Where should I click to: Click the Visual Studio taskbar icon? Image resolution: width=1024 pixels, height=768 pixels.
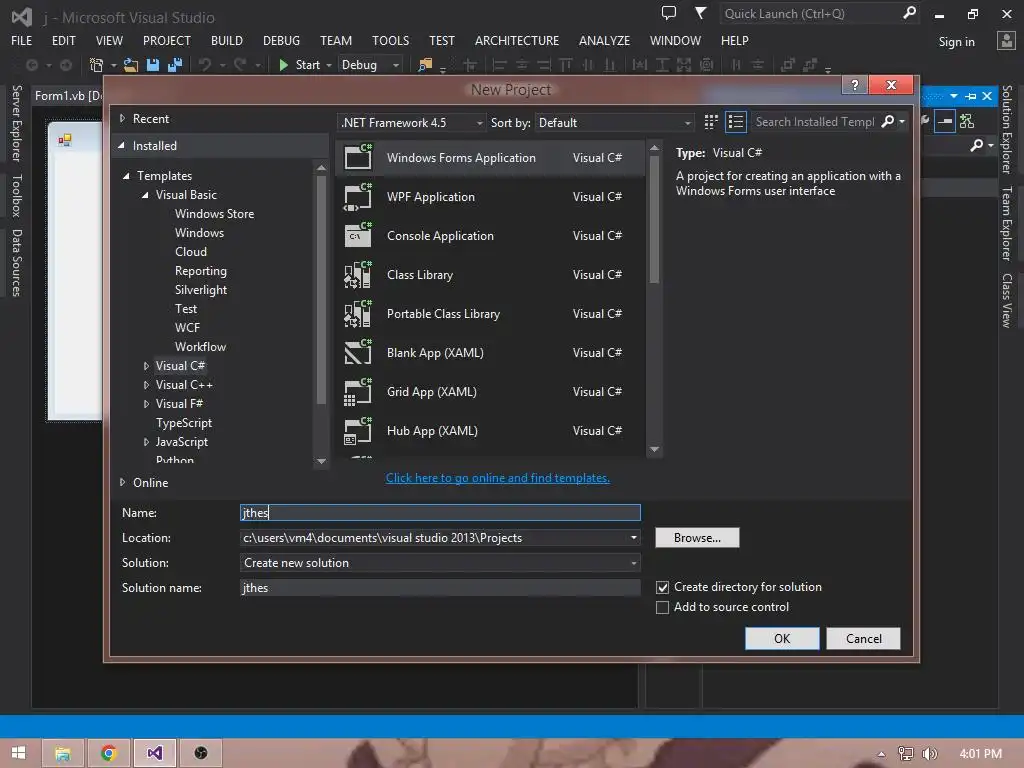click(x=155, y=754)
